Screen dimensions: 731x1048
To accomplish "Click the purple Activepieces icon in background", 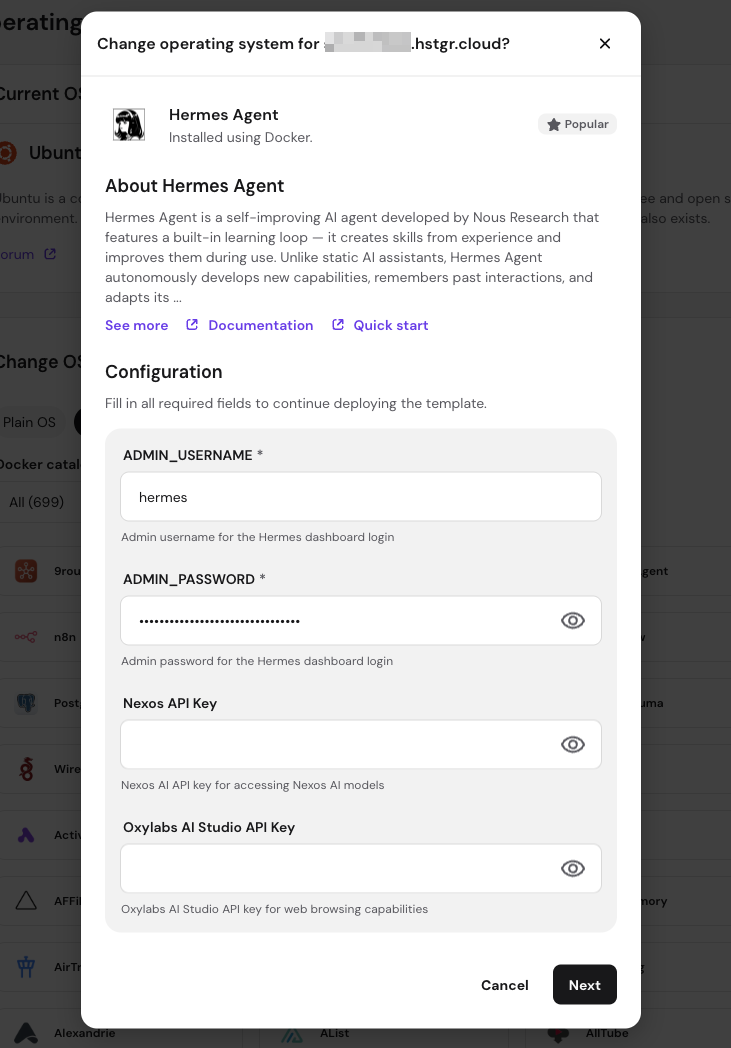I will click(x=26, y=835).
